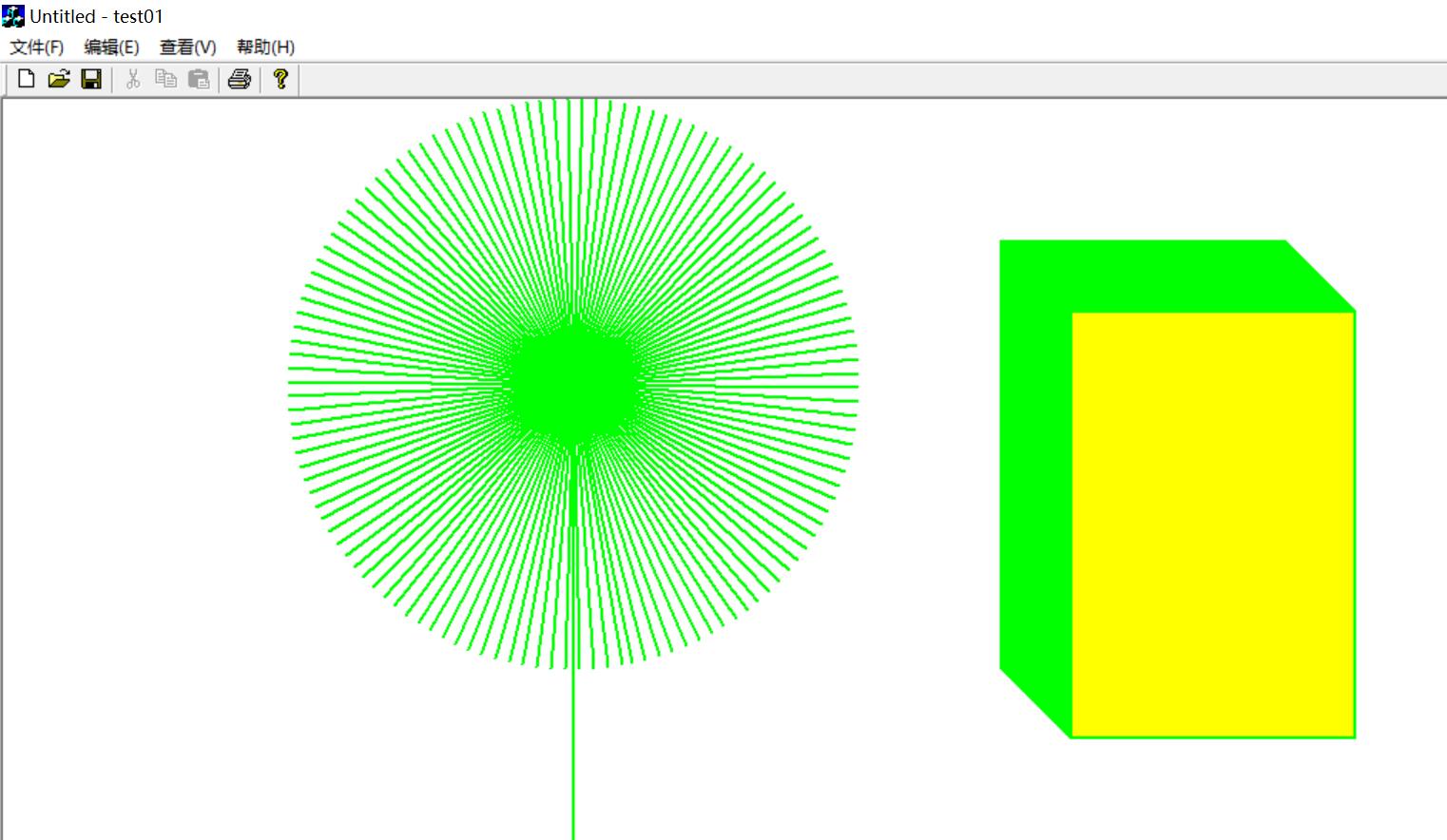This screenshot has width=1447, height=840.
Task: Select the Copy icon in the toolbar
Action: click(166, 80)
